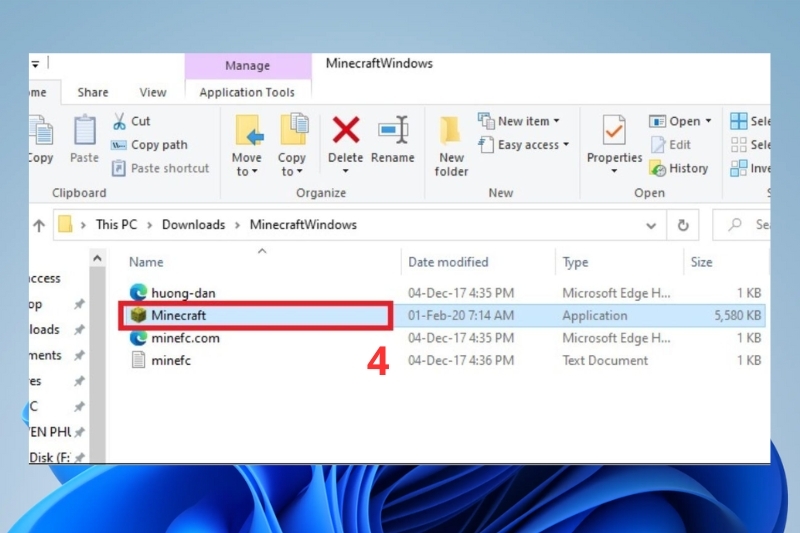Expand the Delete dropdown arrow

coord(345,171)
